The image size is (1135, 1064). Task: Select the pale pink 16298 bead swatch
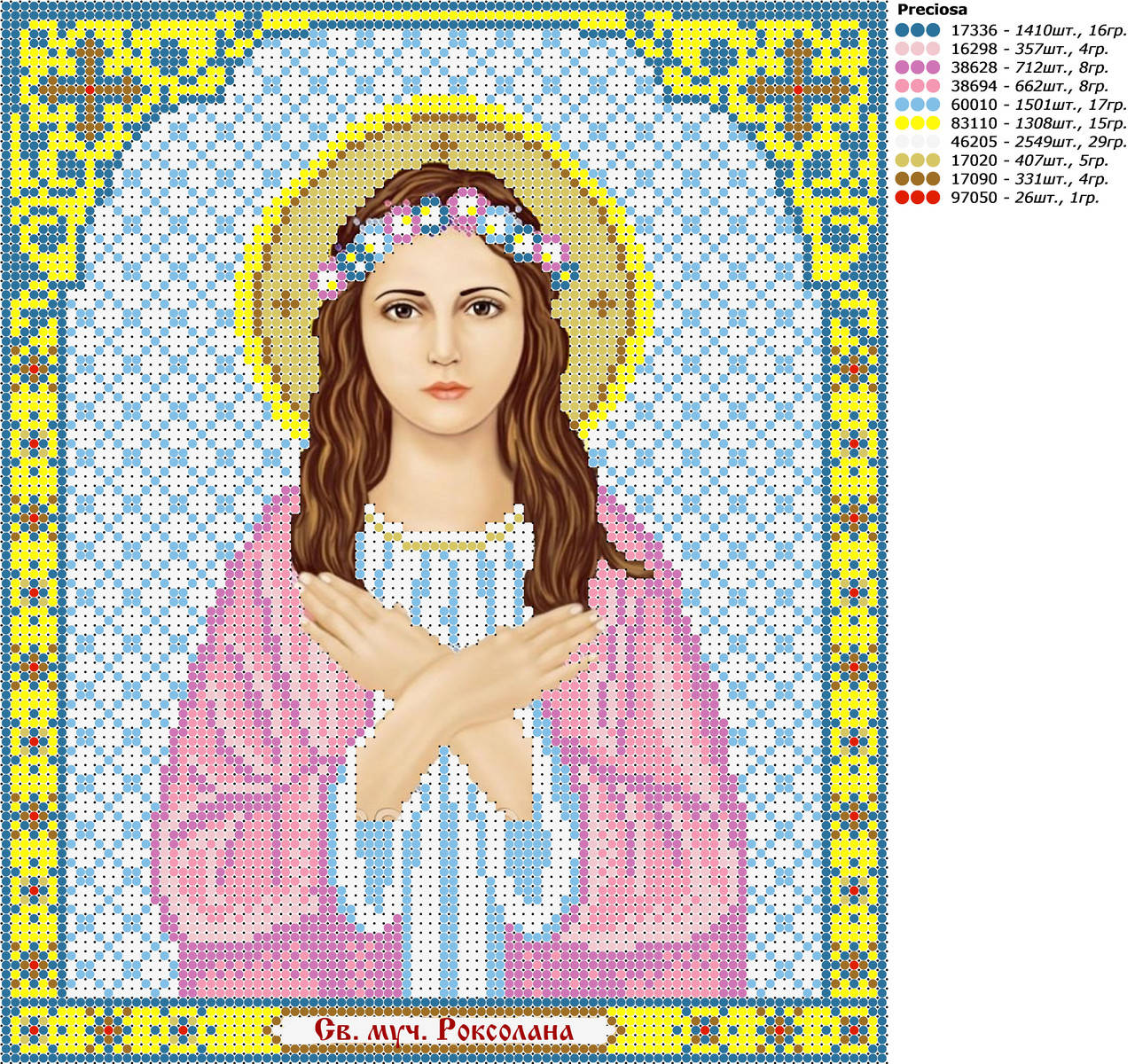click(x=917, y=49)
